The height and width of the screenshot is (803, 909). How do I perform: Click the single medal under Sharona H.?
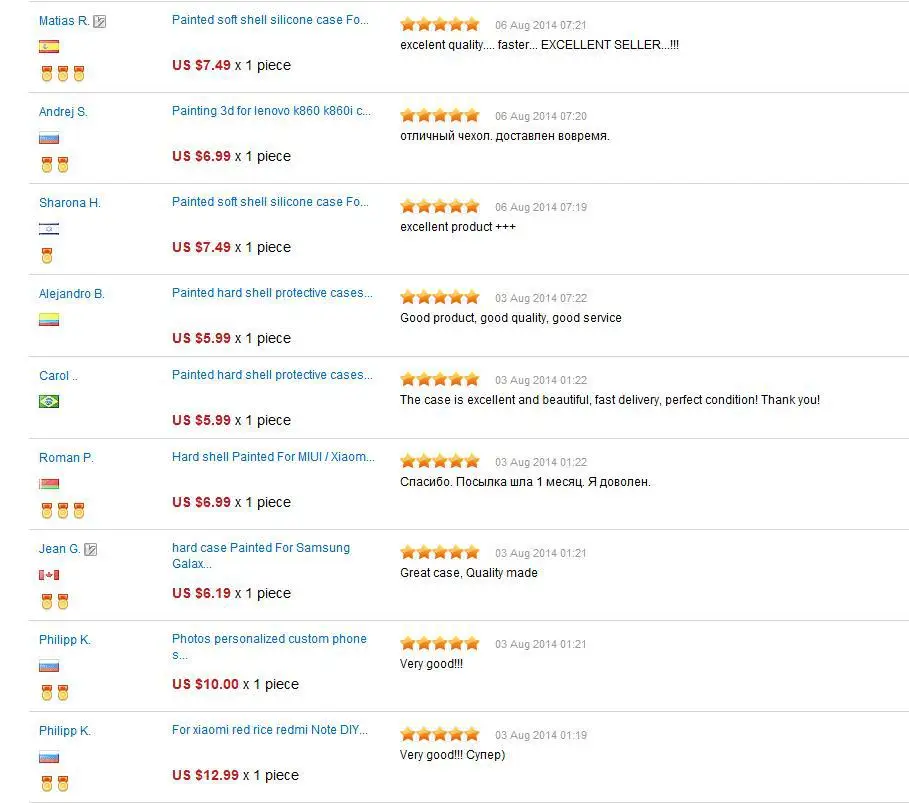(47, 256)
